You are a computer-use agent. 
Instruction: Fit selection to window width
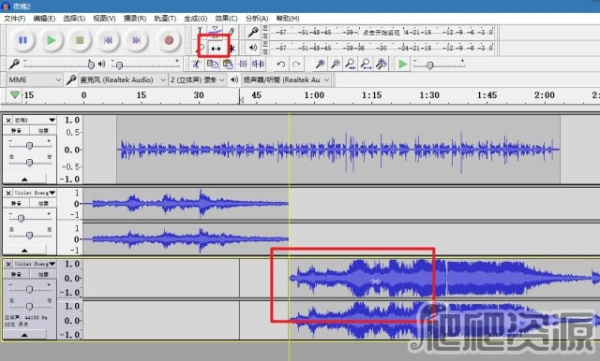[350, 64]
